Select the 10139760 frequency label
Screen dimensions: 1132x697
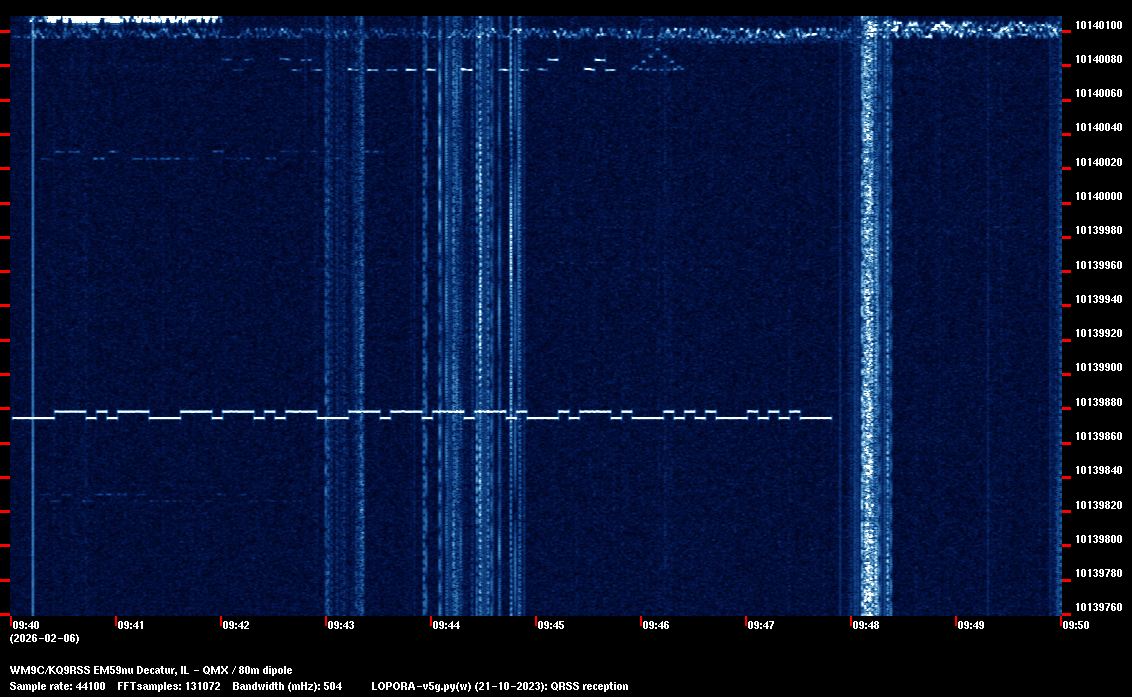coord(1097,607)
